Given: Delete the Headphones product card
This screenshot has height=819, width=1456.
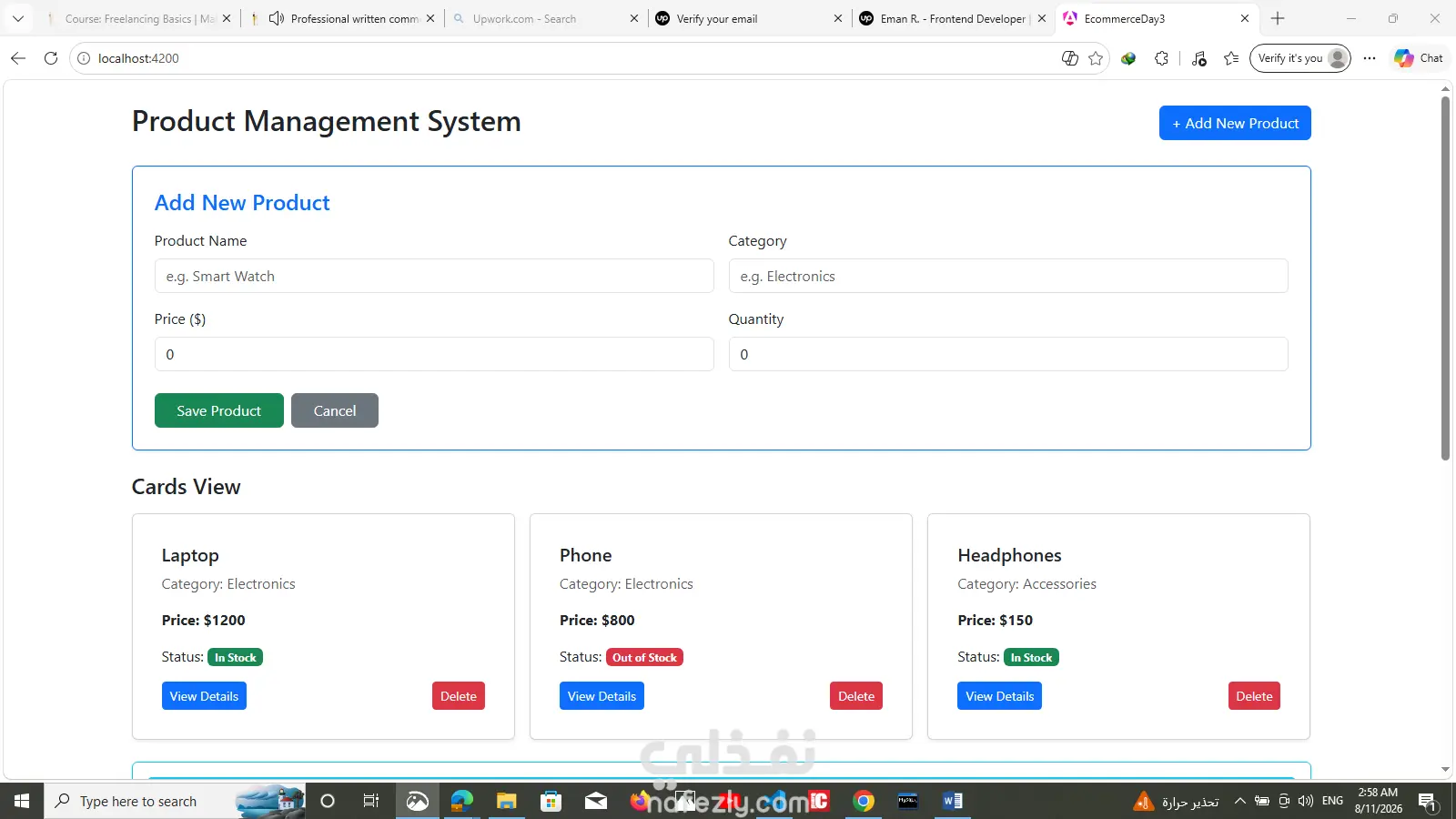Looking at the screenshot, I should point(1254,696).
